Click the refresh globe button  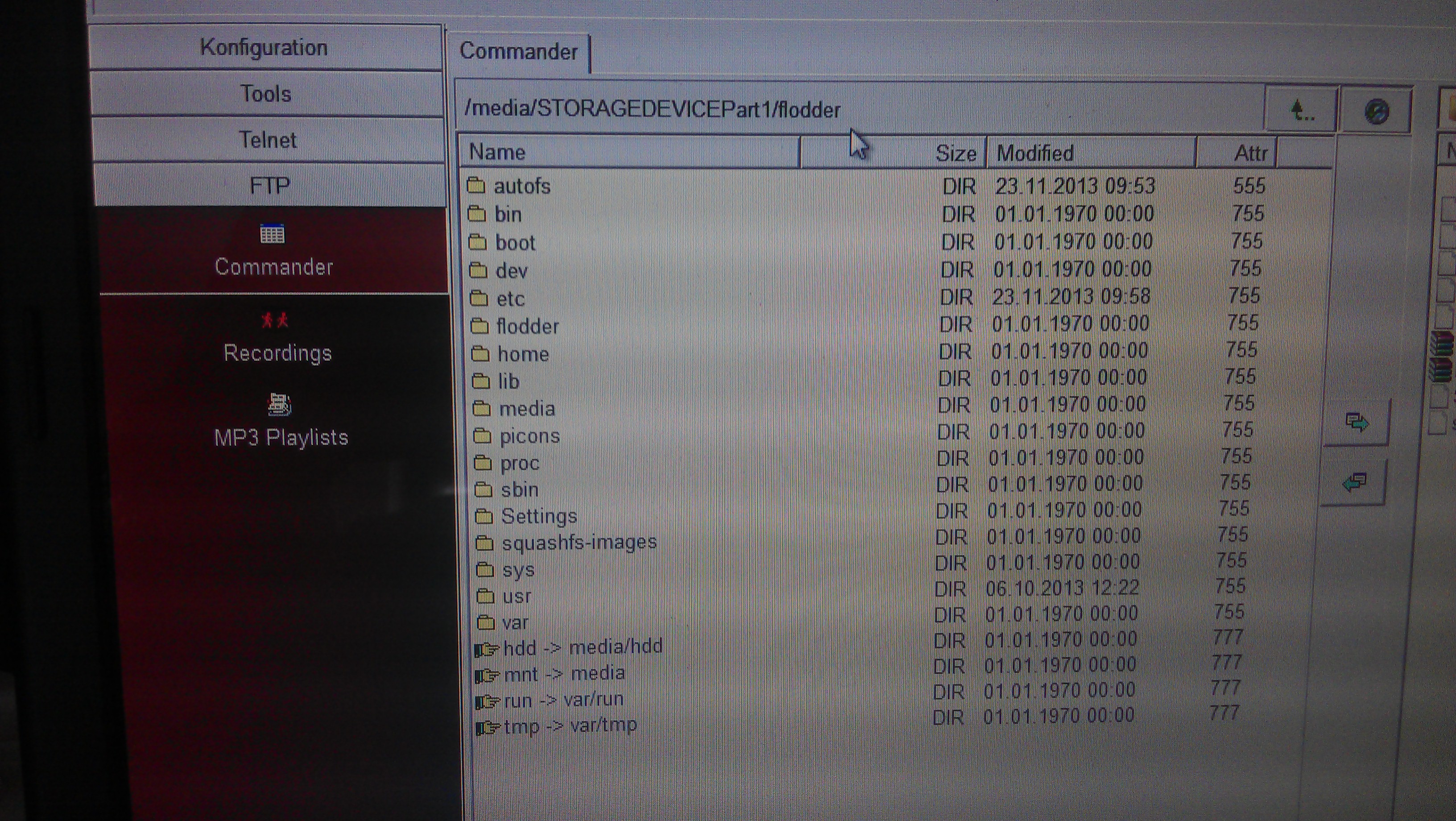1376,112
